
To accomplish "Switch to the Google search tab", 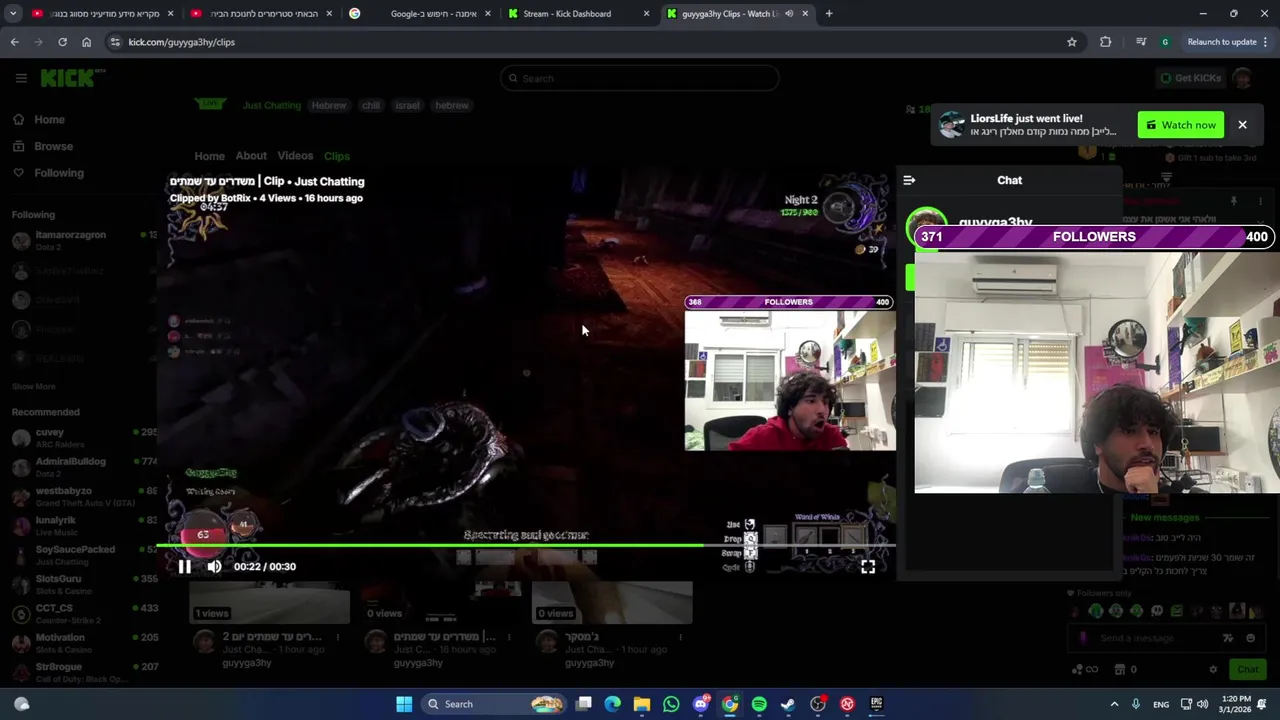I will point(420,14).
